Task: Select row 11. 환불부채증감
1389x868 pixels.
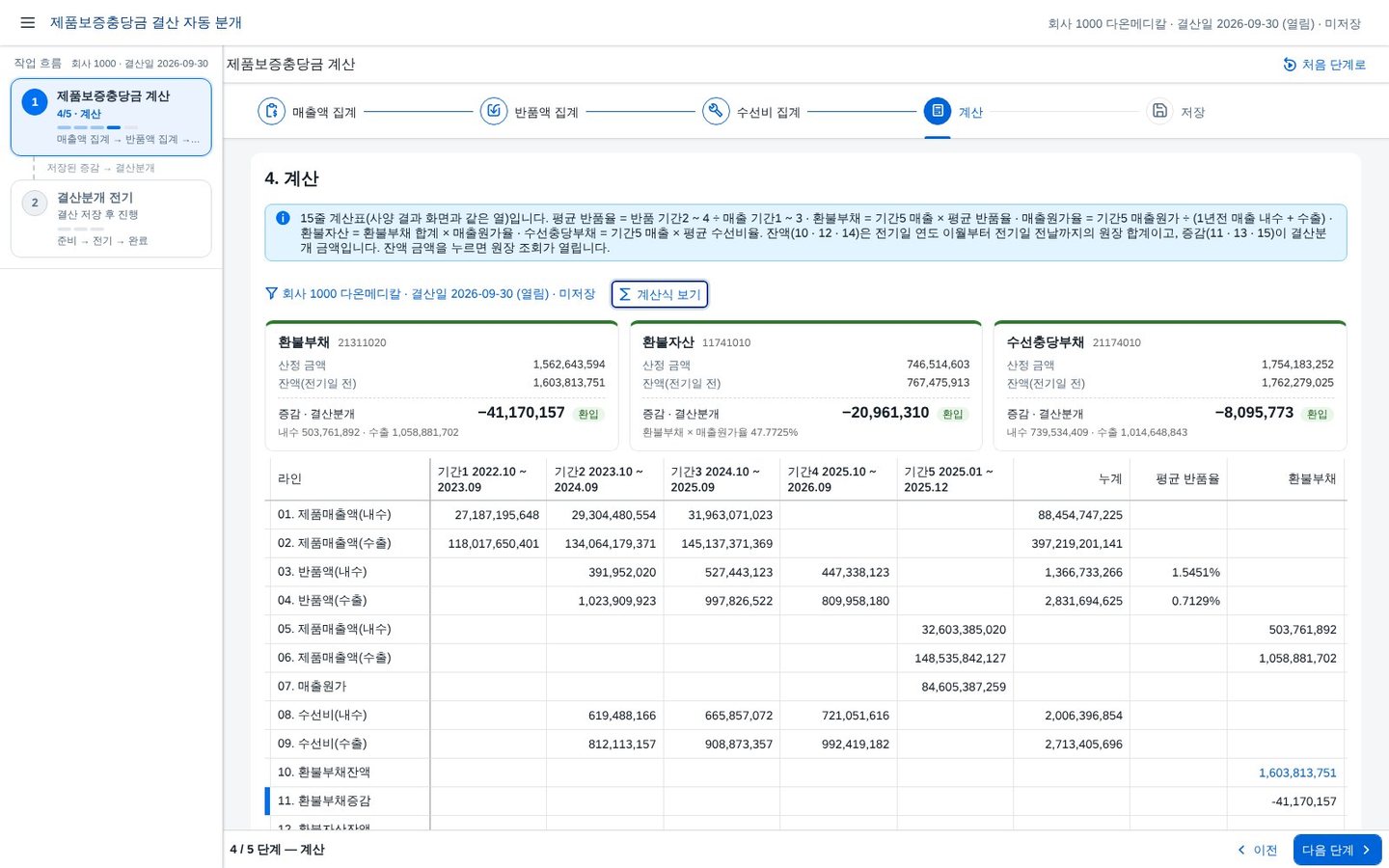Action: [805, 801]
